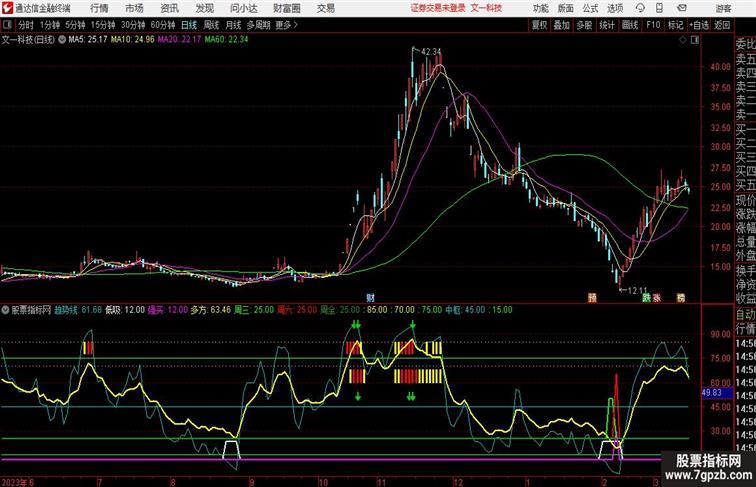Open the 选项 menu
The height and width of the screenshot is (487, 756).
tap(615, 8)
